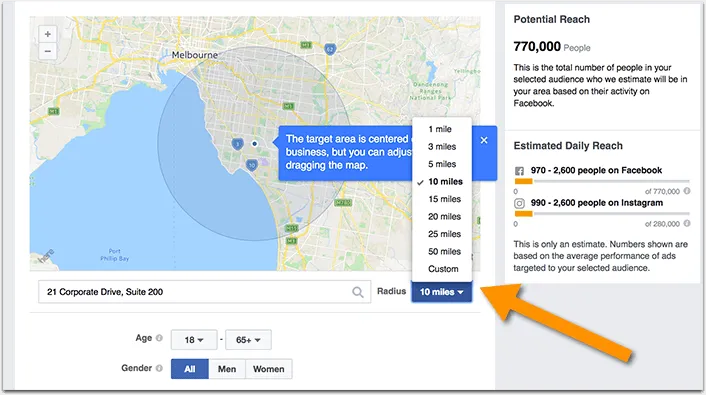The width and height of the screenshot is (706, 395).
Task: Zoom out the map with minus button
Action: coord(47,51)
